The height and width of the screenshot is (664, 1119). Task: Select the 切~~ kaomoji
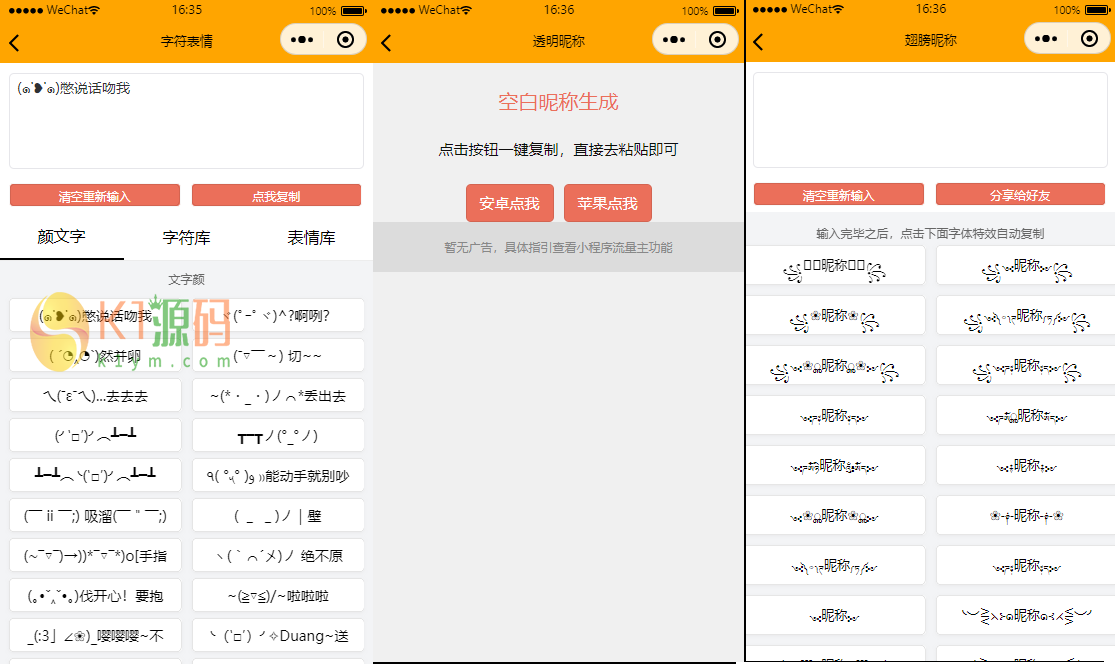(278, 356)
